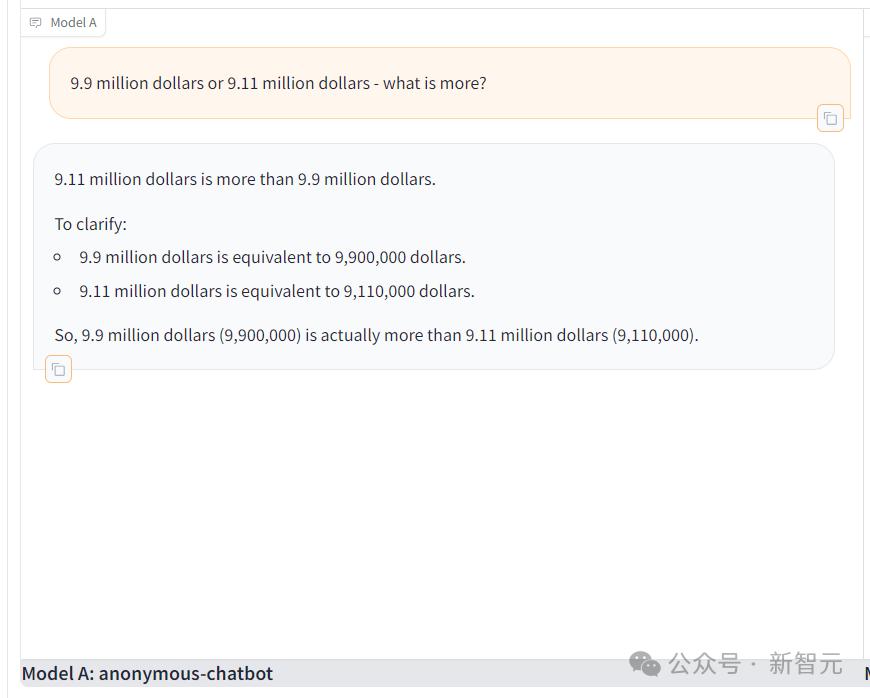This screenshot has width=870, height=698.
Task: Click the user's orange question bubble
Action: 449,83
